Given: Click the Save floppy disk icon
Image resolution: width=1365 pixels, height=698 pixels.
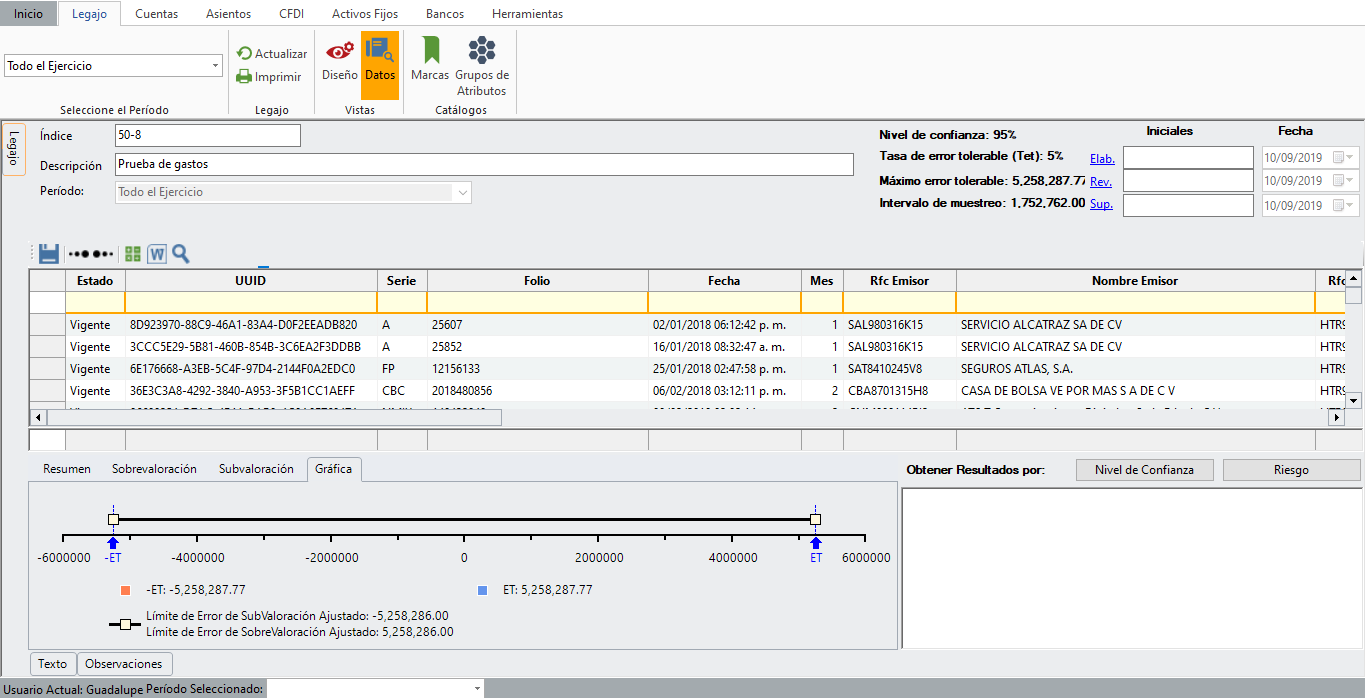Looking at the screenshot, I should [49, 254].
